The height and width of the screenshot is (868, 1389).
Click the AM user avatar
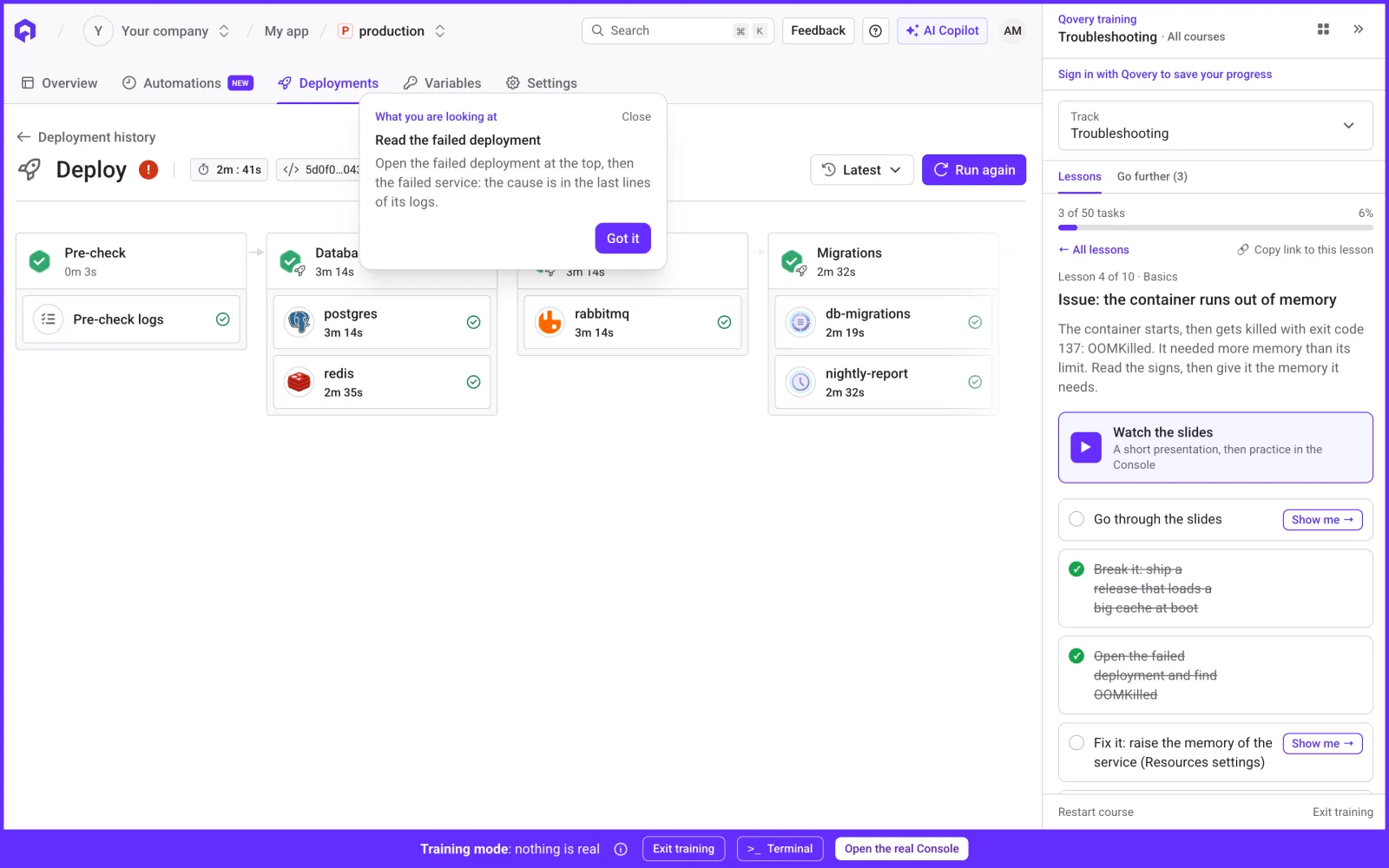1012,31
